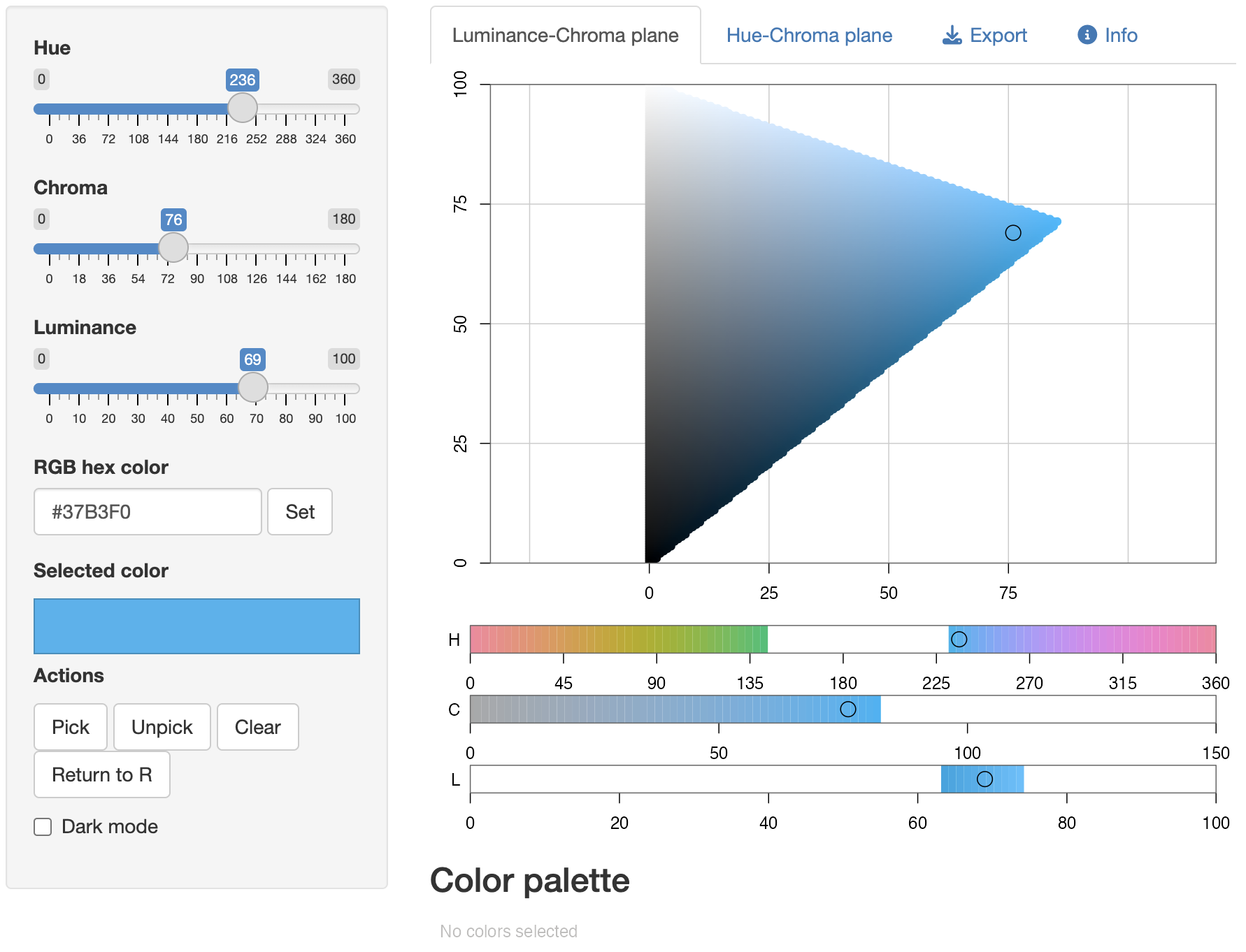Click the Pick button
The height and width of the screenshot is (952, 1246).
[71, 727]
